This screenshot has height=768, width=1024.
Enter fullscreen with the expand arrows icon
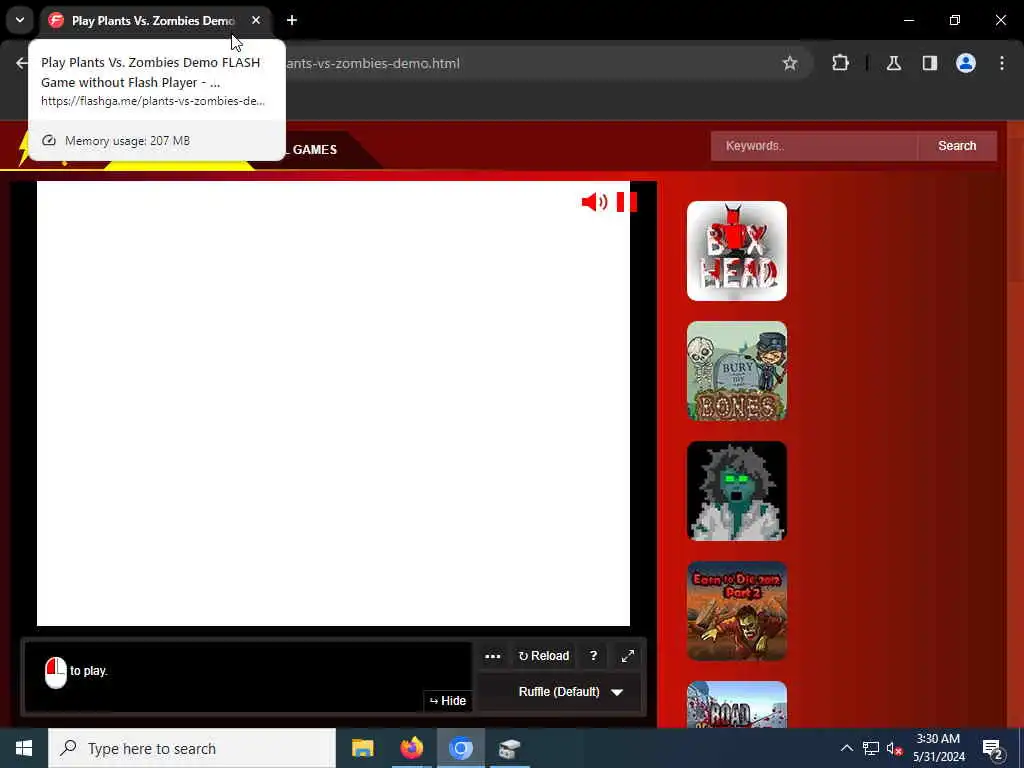628,656
